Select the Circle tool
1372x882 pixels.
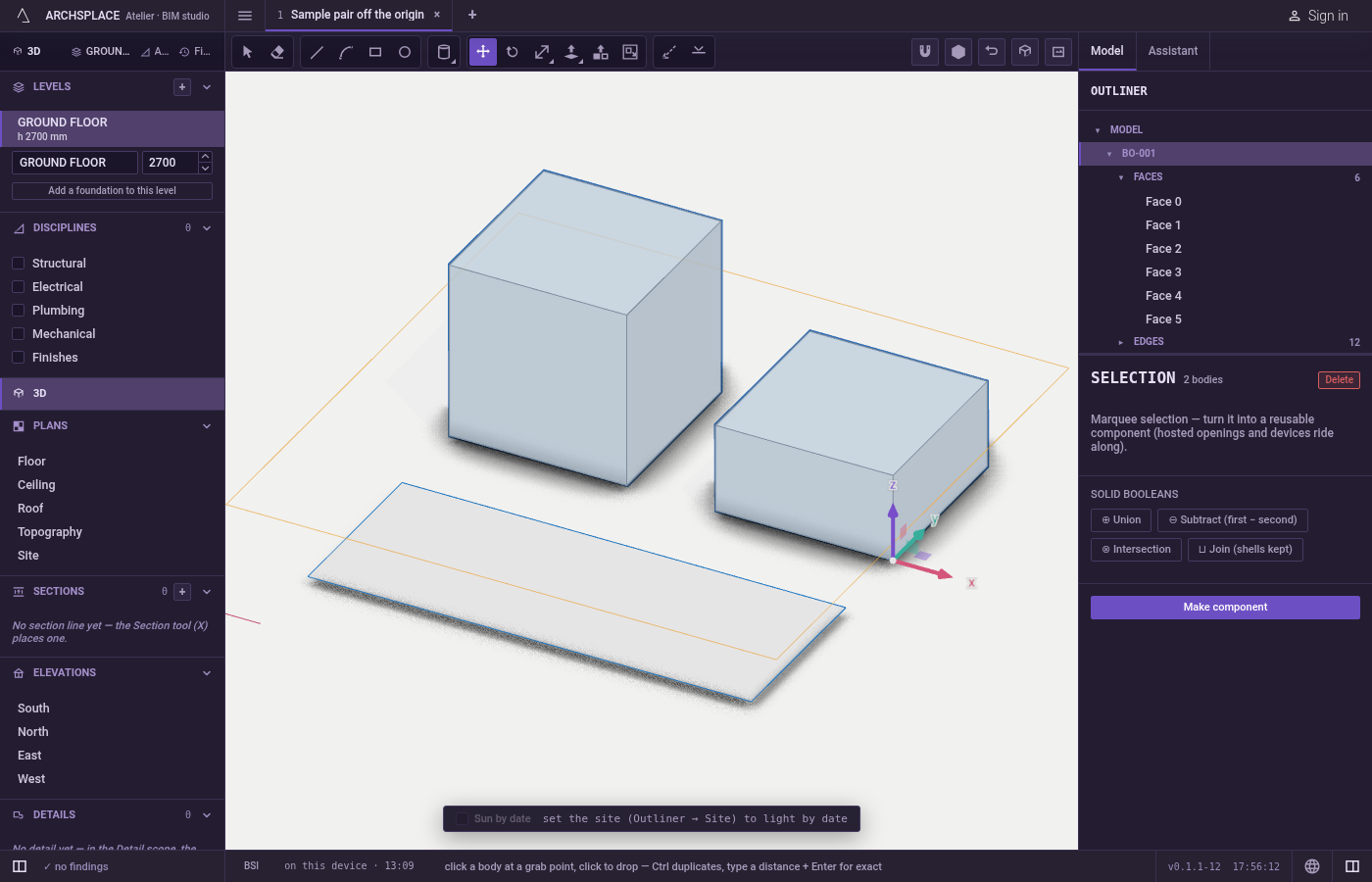[405, 52]
